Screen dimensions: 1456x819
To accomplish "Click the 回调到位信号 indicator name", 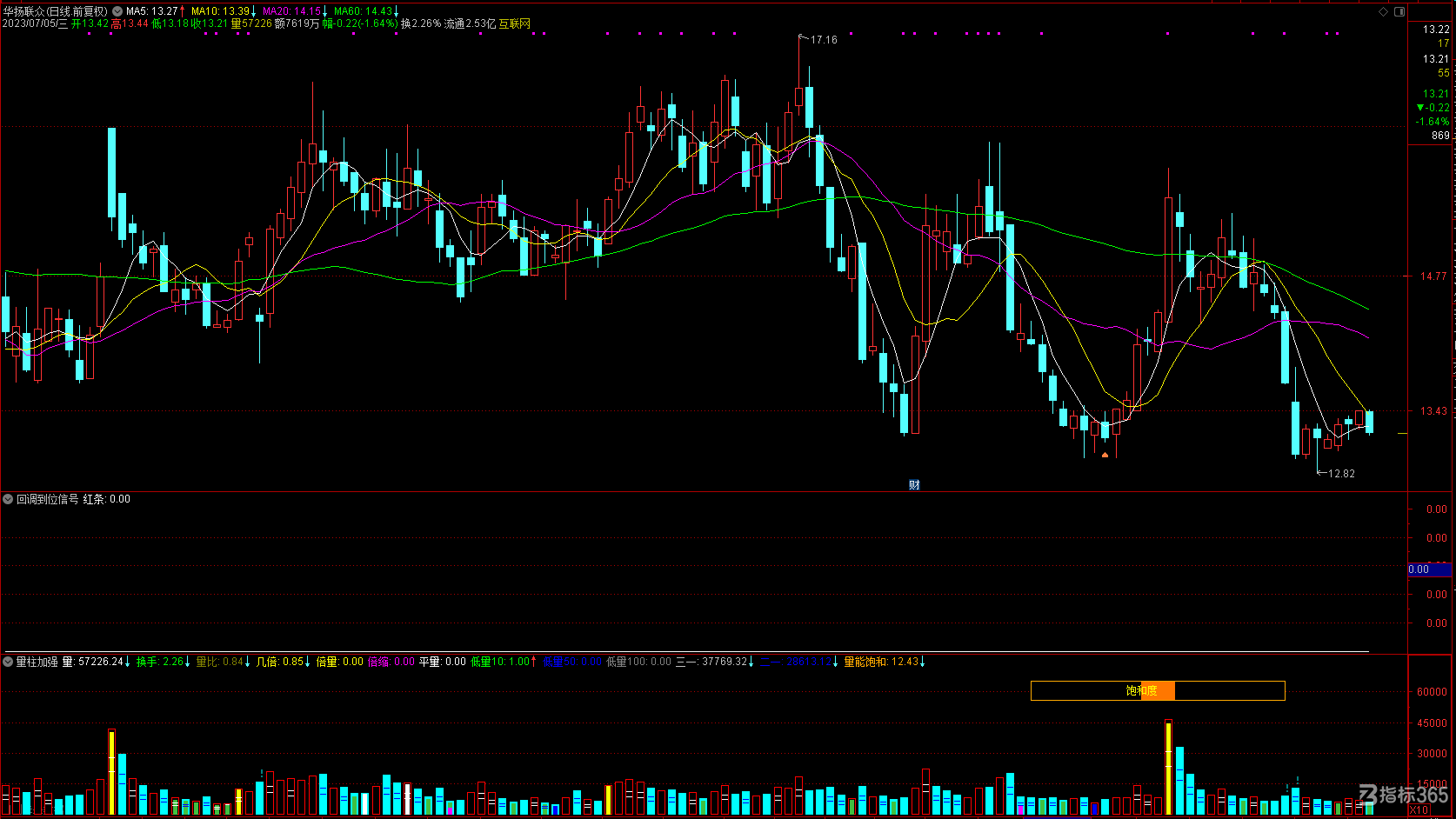I will point(47,499).
